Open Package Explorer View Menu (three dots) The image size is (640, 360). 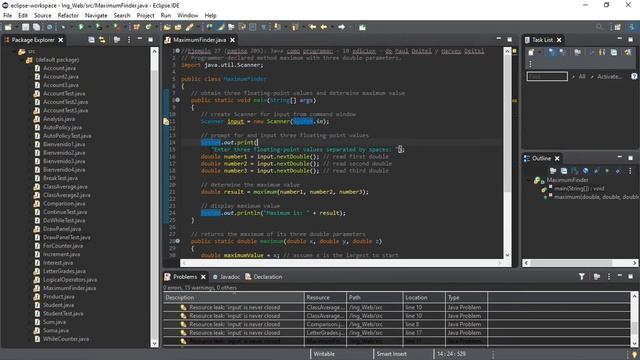click(129, 40)
